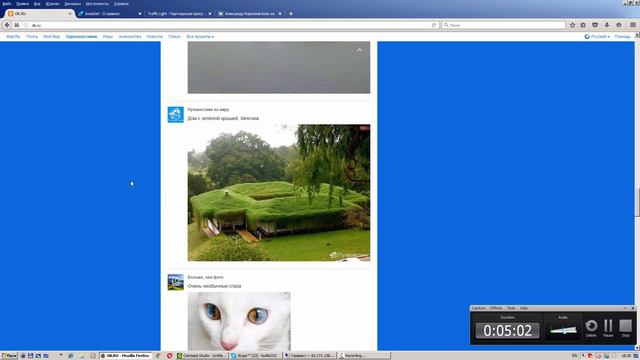640x360 pixels.
Task: Open the Правка menu
Action: tap(22, 4)
